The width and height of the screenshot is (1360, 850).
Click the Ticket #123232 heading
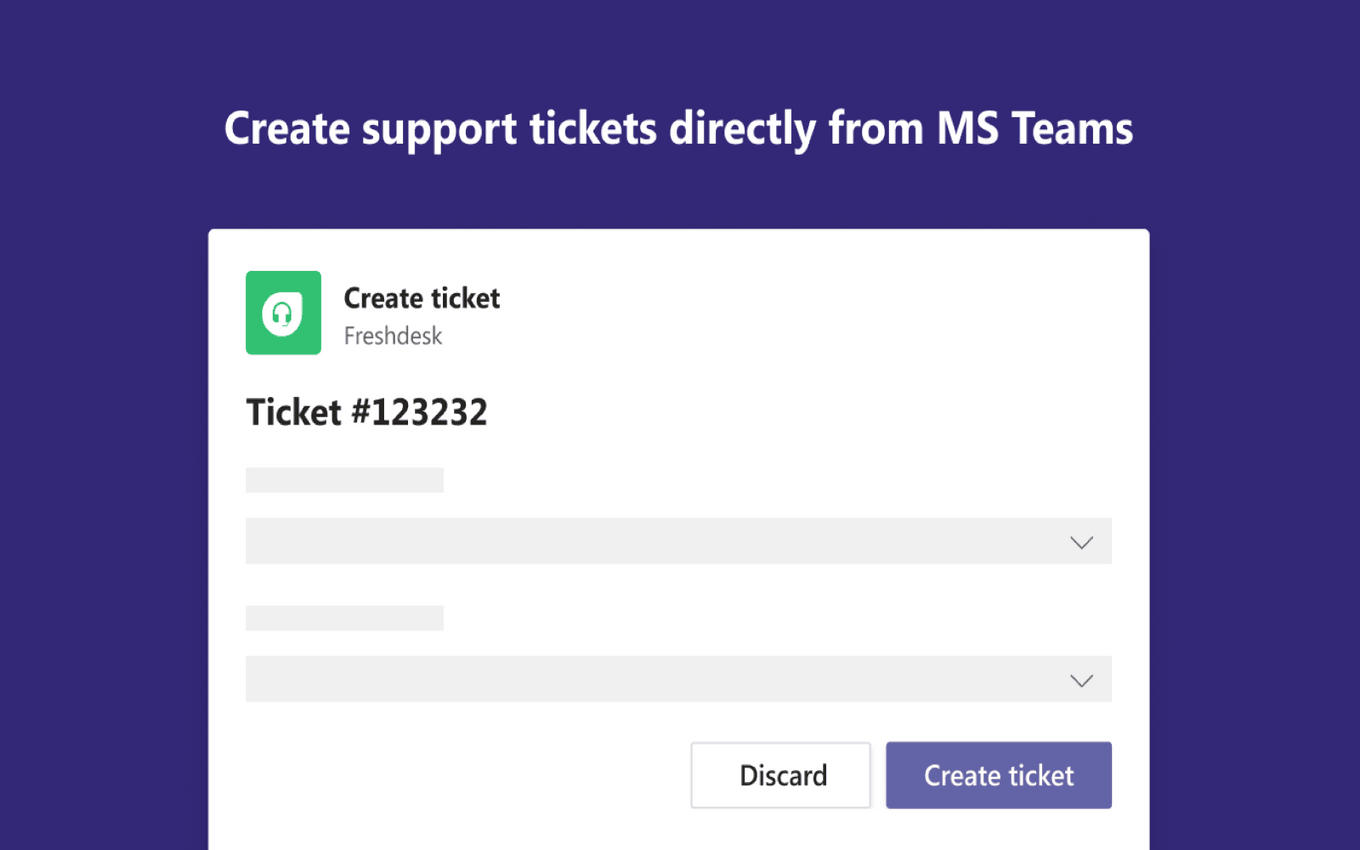click(367, 412)
